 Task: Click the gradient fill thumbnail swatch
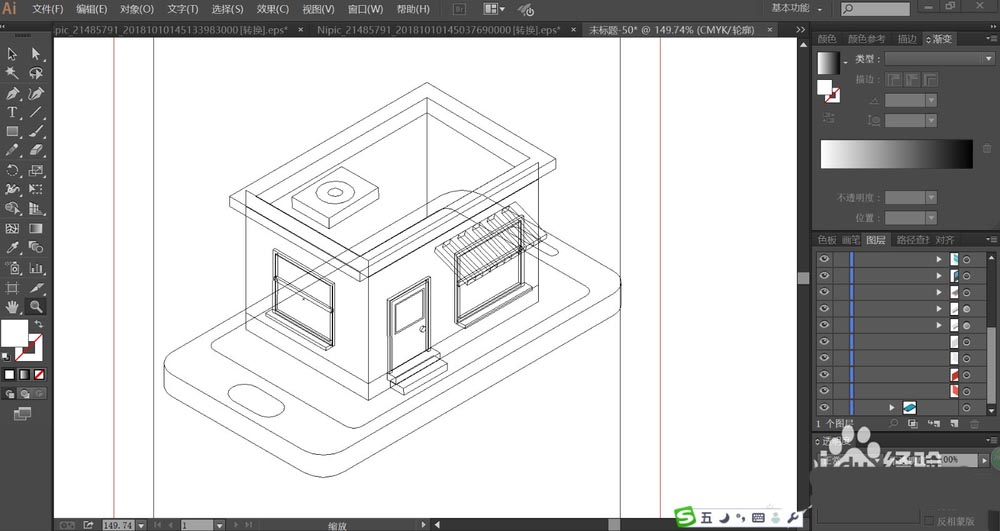tap(829, 62)
